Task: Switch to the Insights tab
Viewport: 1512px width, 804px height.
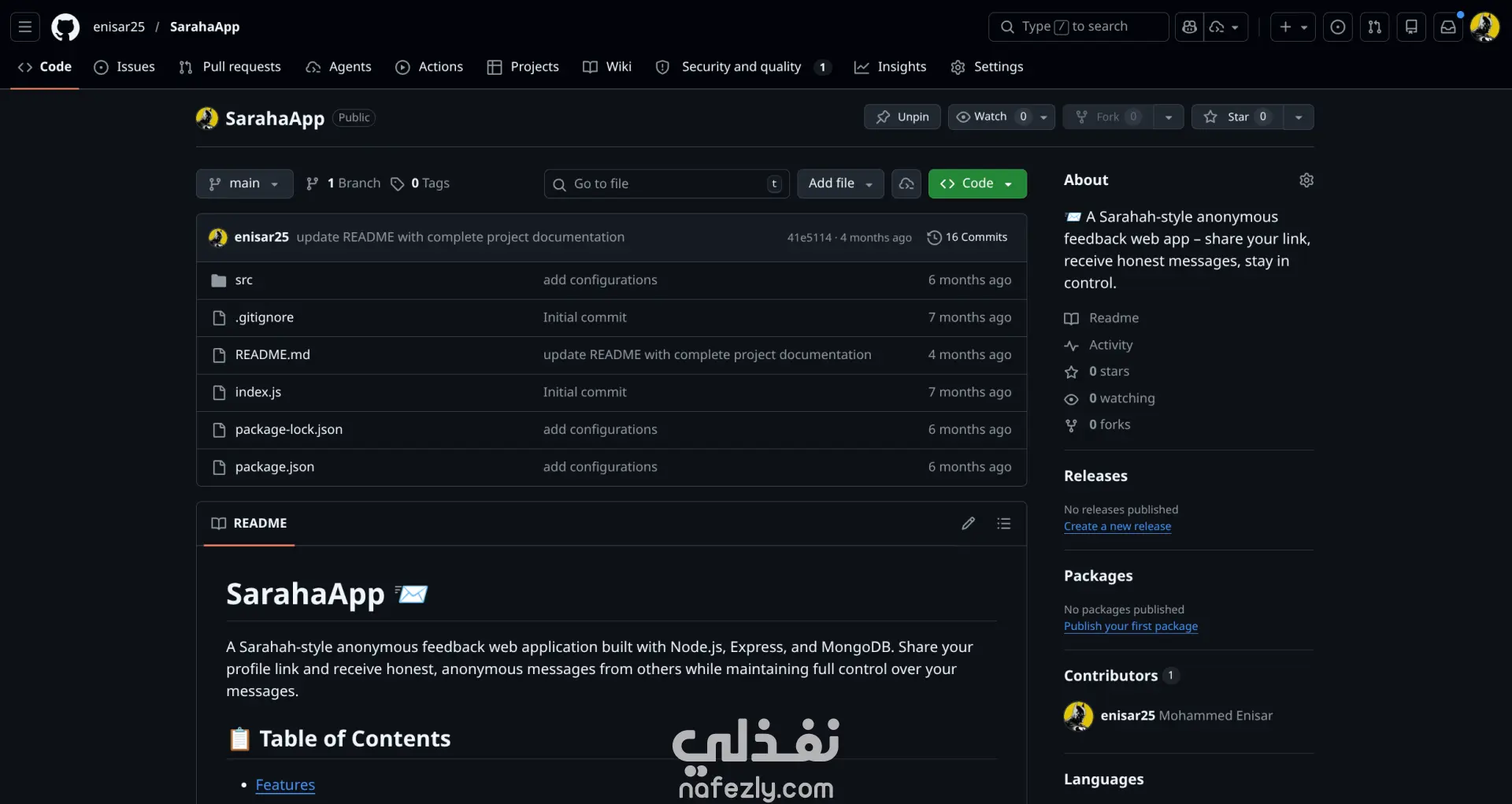Action: (x=891, y=67)
